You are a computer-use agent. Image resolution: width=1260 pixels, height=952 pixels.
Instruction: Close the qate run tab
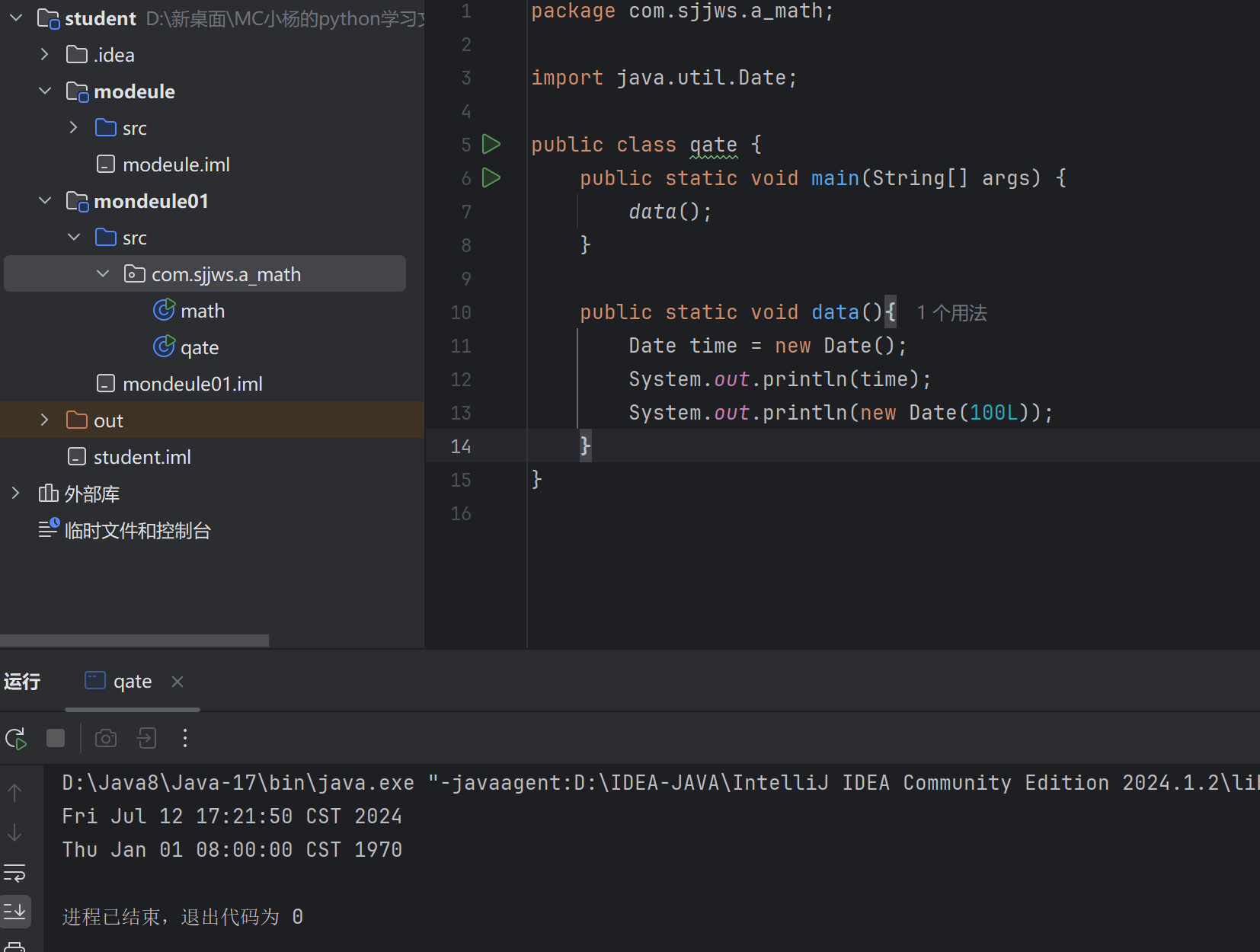(x=177, y=682)
